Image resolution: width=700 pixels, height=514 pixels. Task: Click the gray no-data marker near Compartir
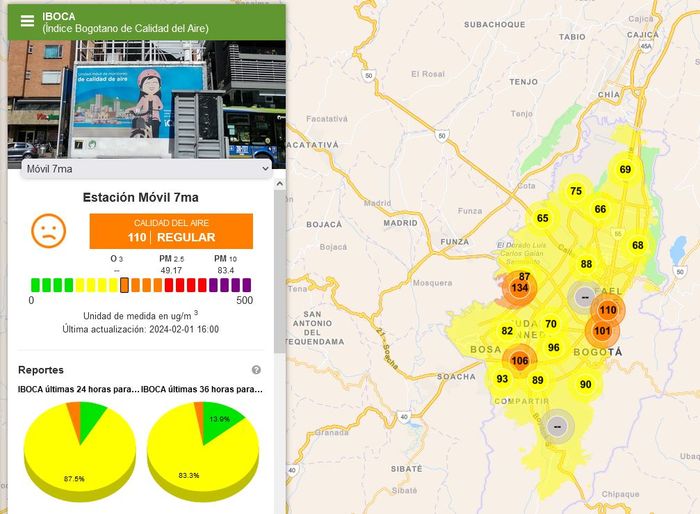click(558, 425)
